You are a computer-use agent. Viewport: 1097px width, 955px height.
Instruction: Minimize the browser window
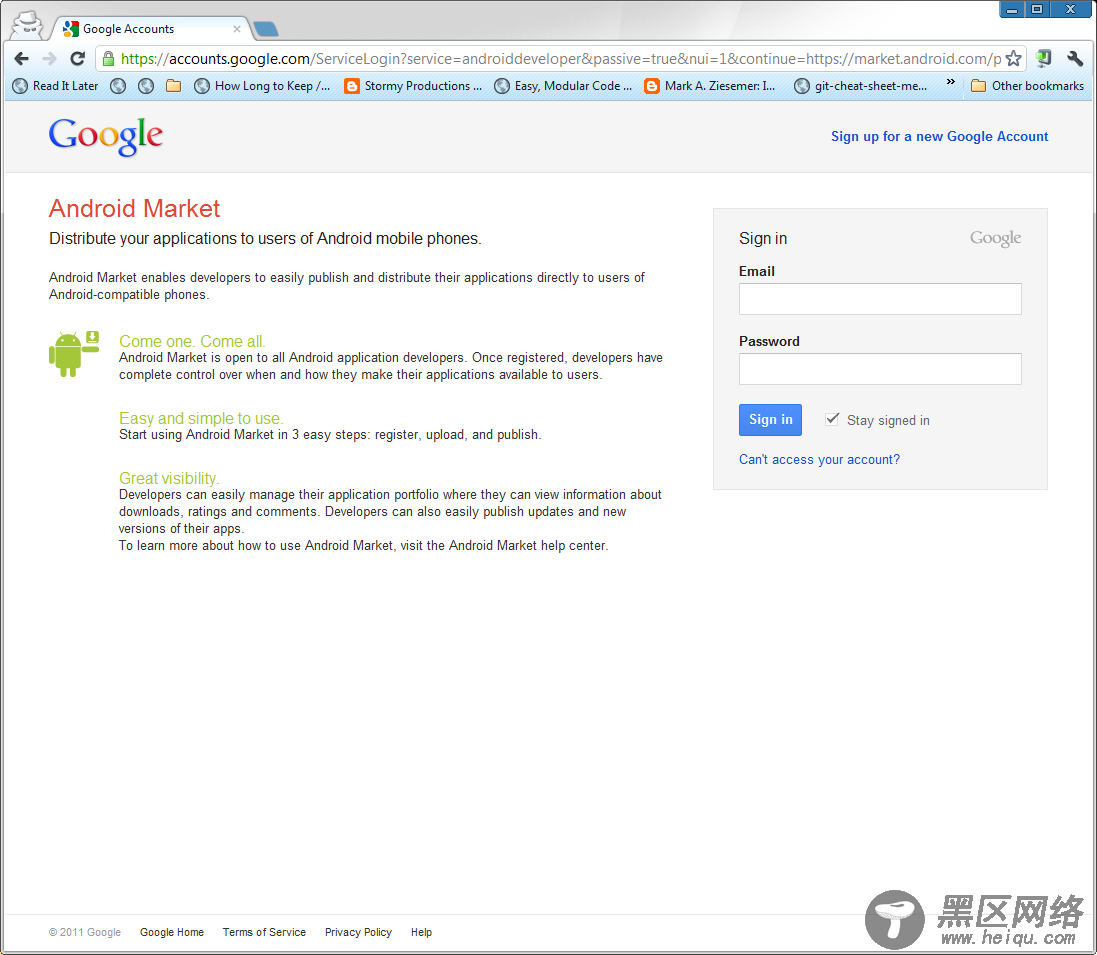1012,10
